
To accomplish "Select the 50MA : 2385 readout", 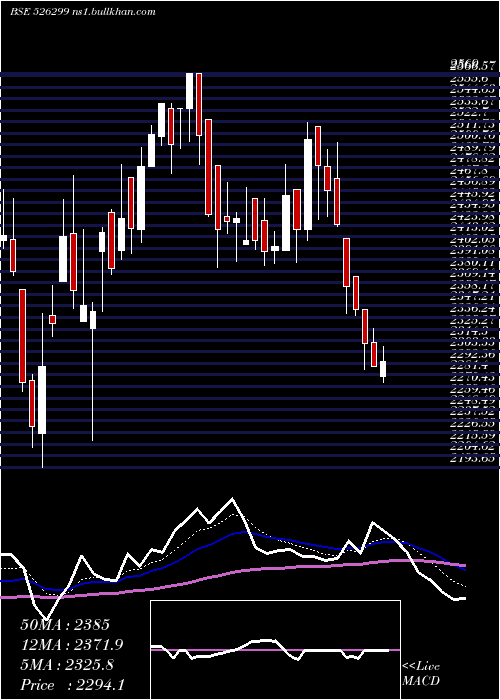I will pos(65,625).
